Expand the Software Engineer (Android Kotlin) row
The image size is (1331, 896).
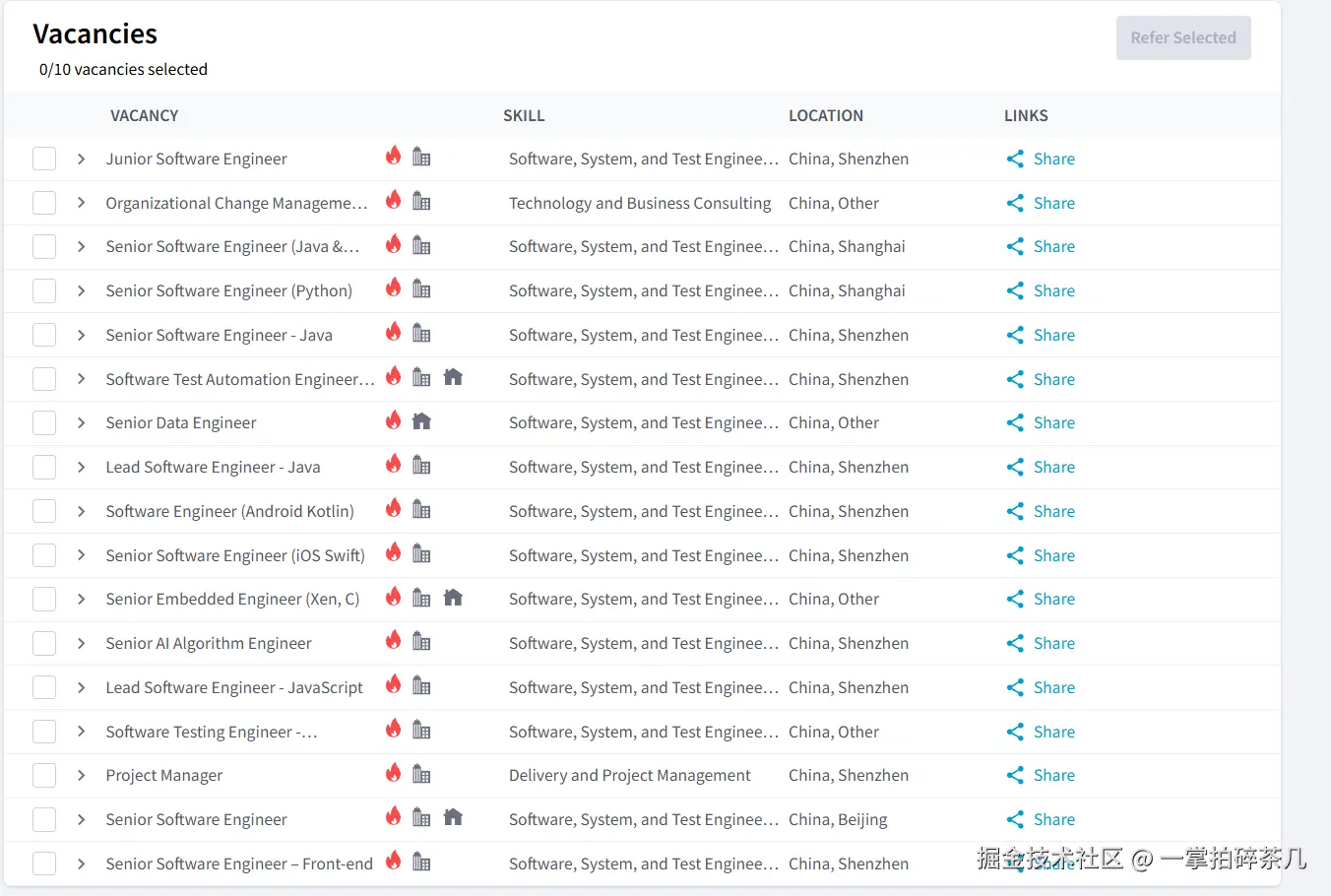click(81, 511)
